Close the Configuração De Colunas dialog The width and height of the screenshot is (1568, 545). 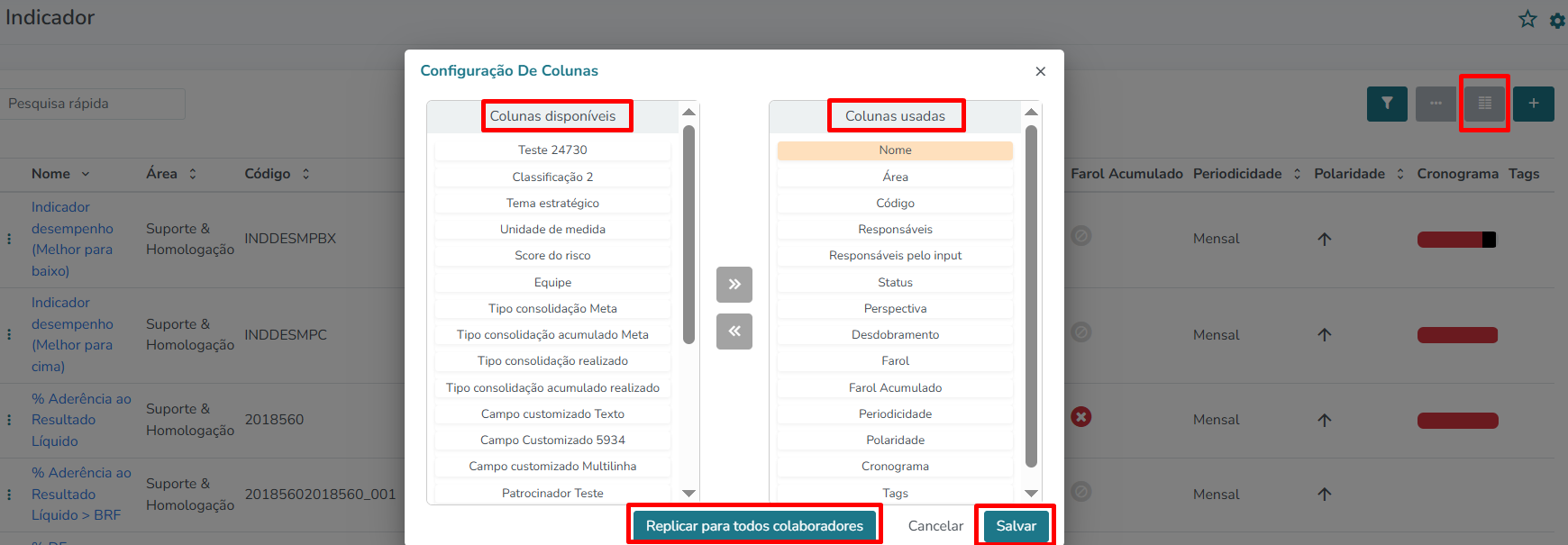click(1041, 71)
